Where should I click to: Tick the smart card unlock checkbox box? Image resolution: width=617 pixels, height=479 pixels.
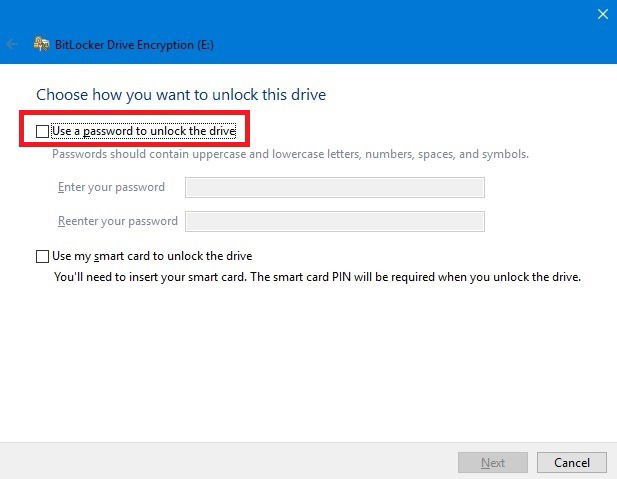click(x=42, y=256)
